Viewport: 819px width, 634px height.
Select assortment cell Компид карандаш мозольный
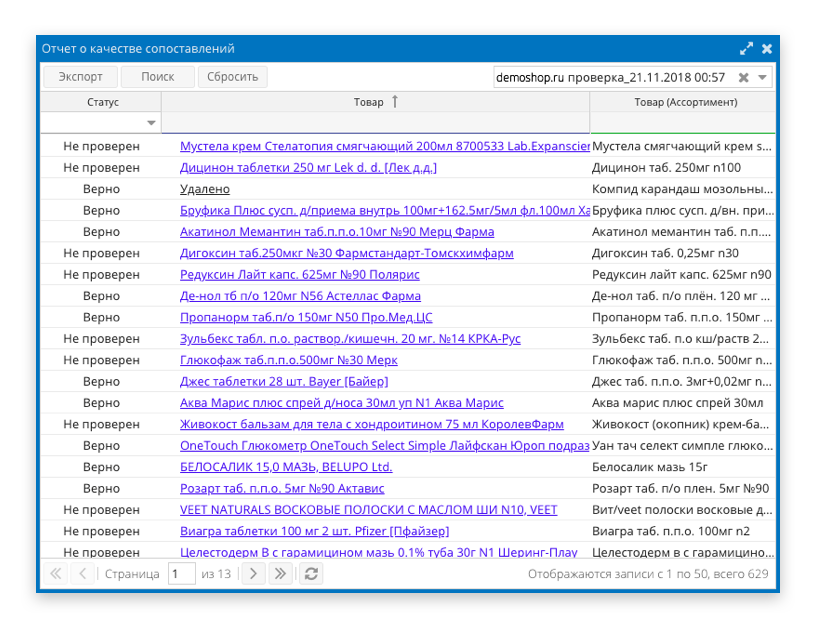[x=682, y=189]
